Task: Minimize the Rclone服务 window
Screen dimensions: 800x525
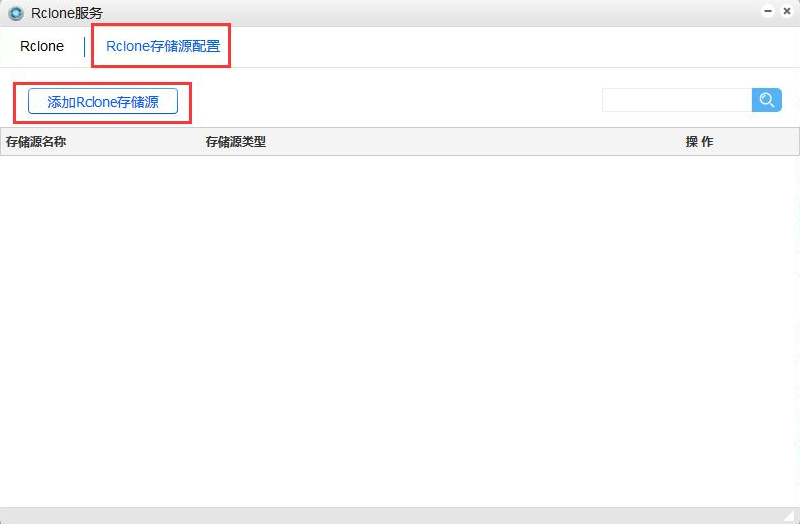Action: 768,11
